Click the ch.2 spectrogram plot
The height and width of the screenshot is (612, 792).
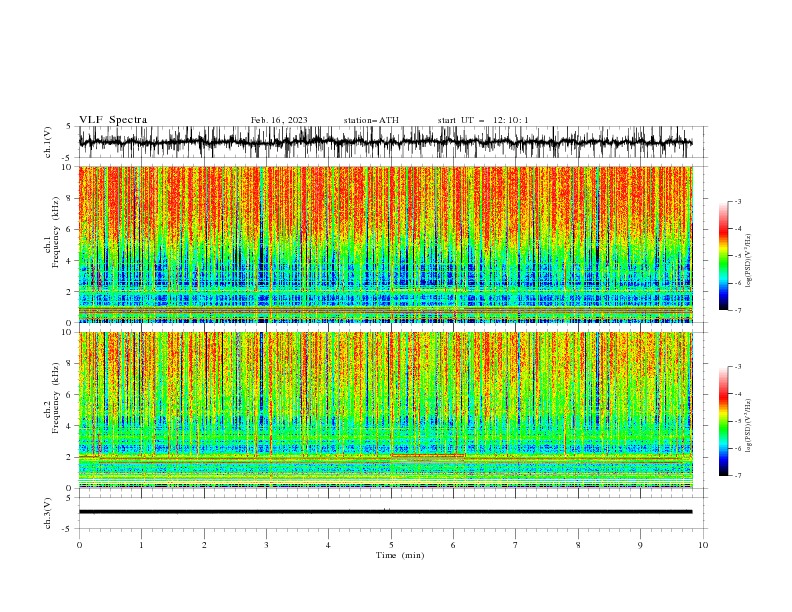[385, 410]
